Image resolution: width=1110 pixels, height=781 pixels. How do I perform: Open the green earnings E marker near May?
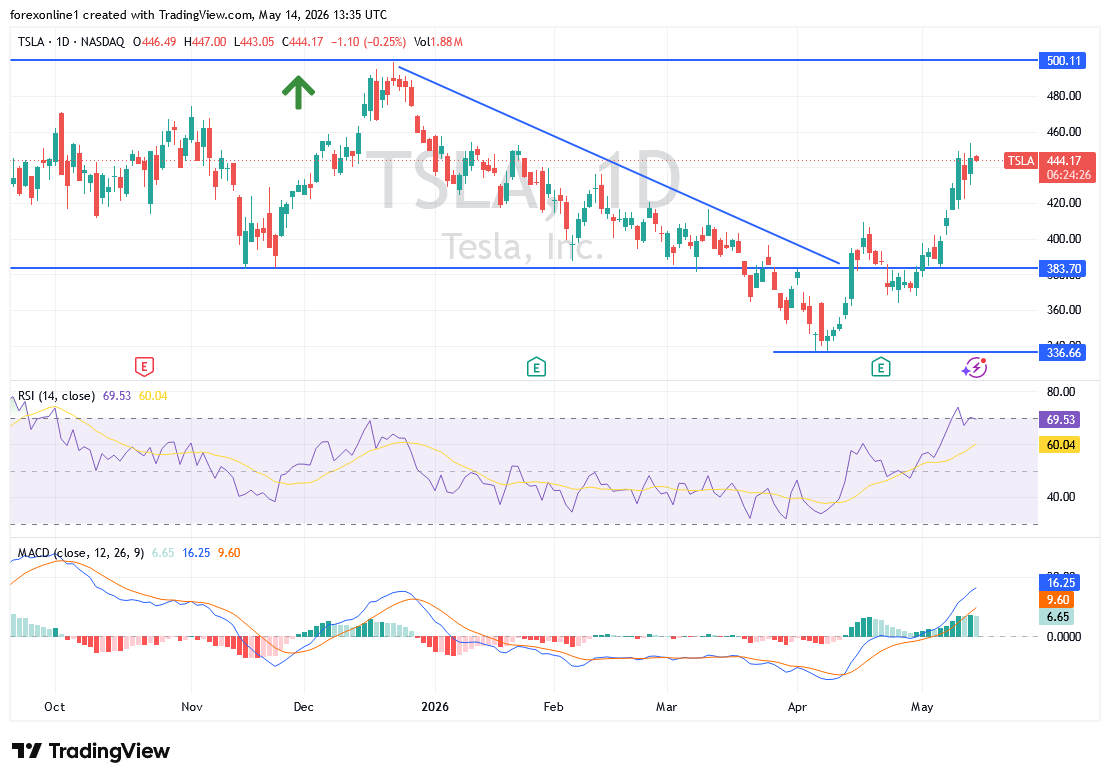[881, 367]
